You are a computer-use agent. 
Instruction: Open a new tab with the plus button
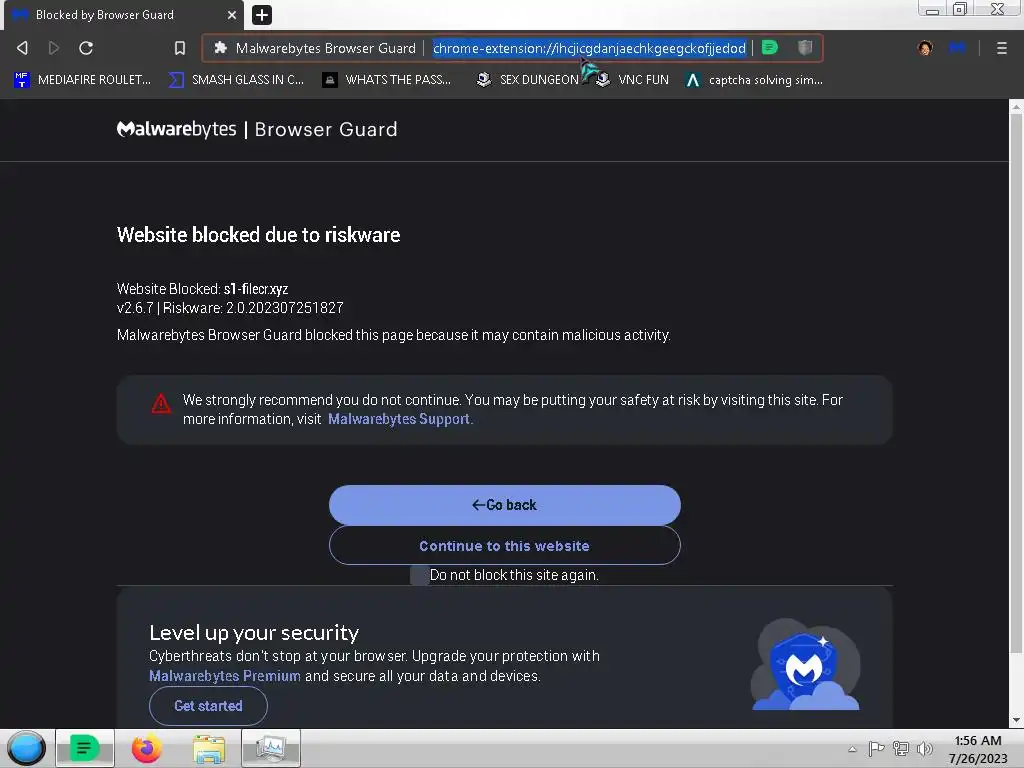click(x=262, y=14)
